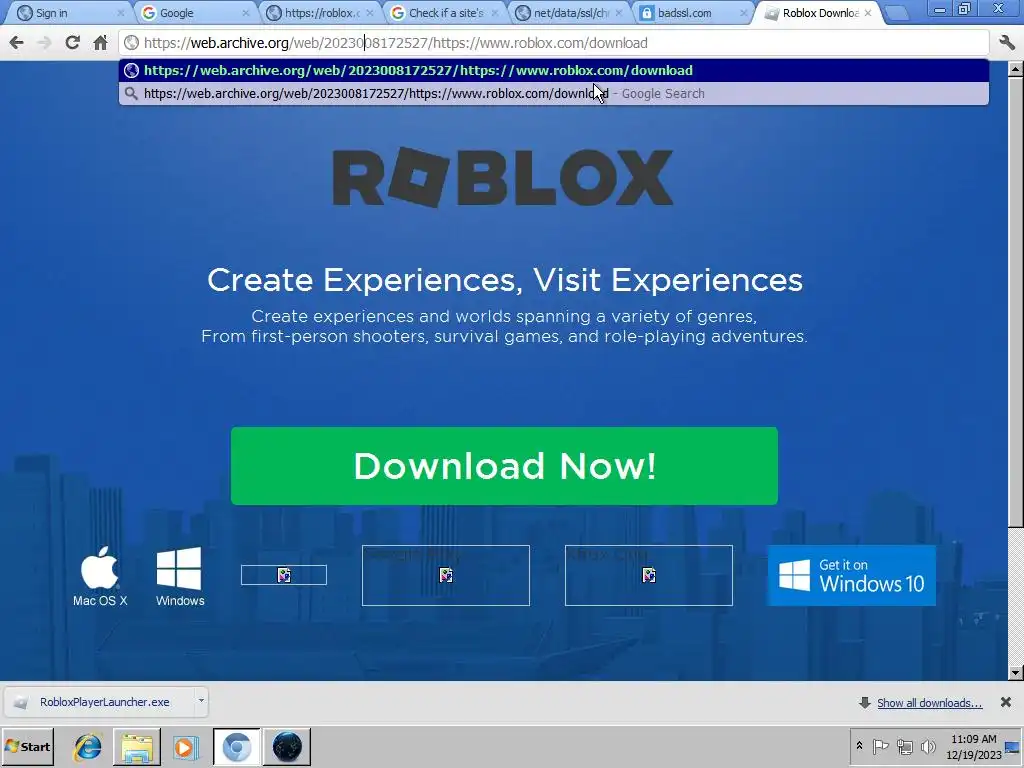Screen dimensions: 1024x768
Task: Select the dark globe browser taskbar button
Action: tap(287, 746)
